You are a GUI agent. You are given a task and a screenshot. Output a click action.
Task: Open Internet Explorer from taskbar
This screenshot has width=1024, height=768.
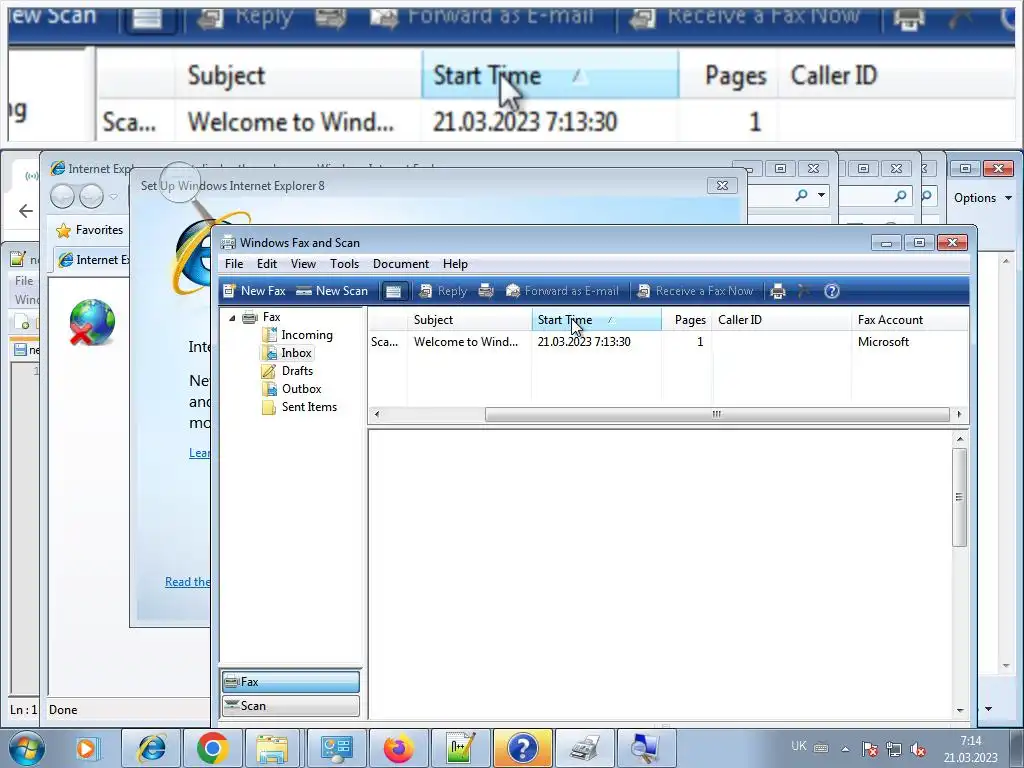coord(152,748)
